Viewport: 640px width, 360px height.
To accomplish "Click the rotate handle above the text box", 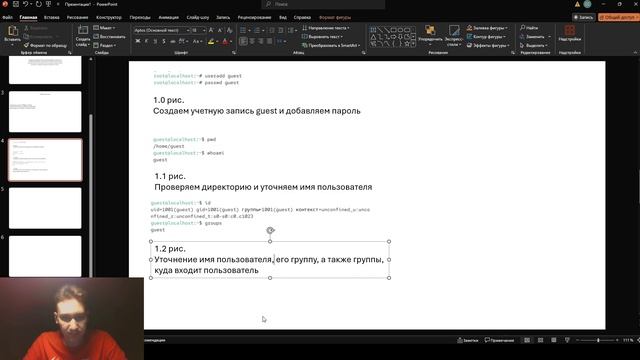I will point(270,231).
